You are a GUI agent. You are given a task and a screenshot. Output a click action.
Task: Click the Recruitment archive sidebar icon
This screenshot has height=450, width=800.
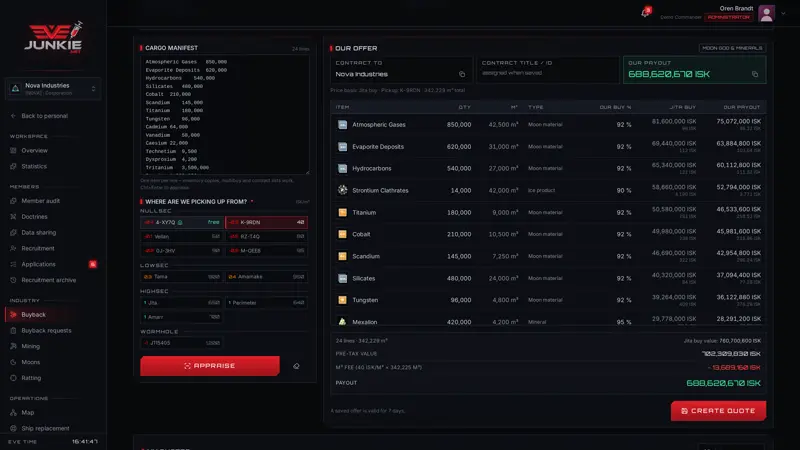tap(13, 280)
